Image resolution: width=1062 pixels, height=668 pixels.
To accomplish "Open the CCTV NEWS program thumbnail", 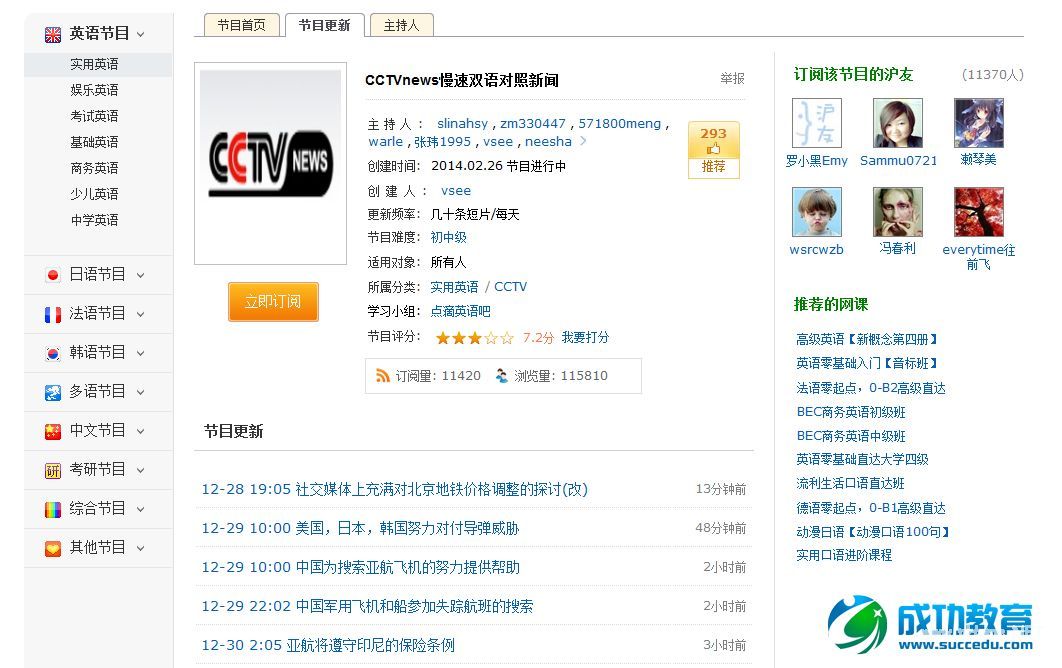I will tap(270, 165).
